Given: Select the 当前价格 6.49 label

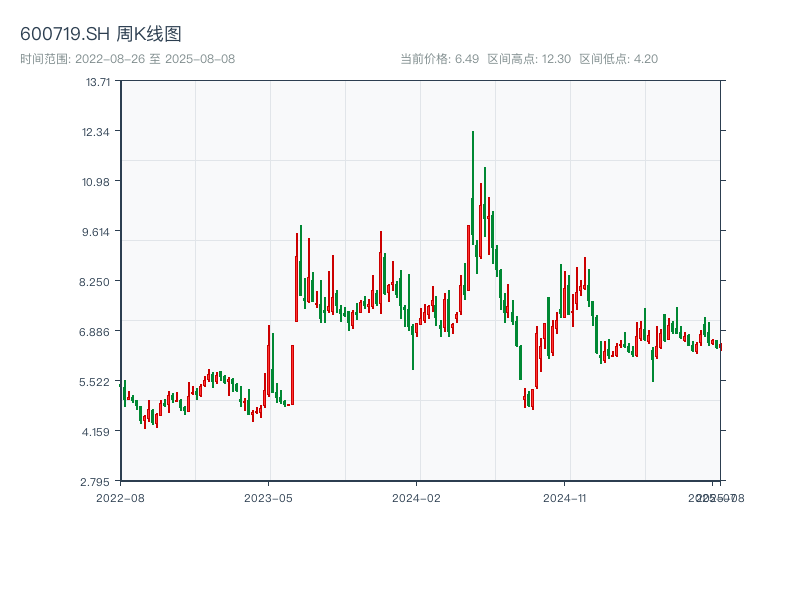Looking at the screenshot, I should coord(439,59).
